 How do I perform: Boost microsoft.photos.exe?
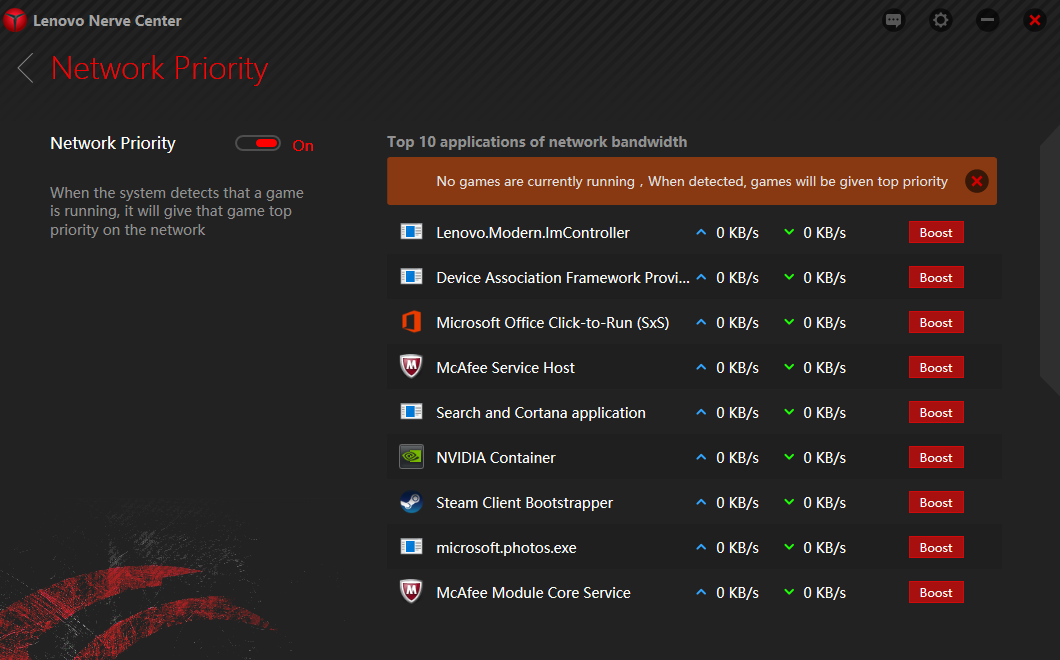pyautogui.click(x=936, y=547)
